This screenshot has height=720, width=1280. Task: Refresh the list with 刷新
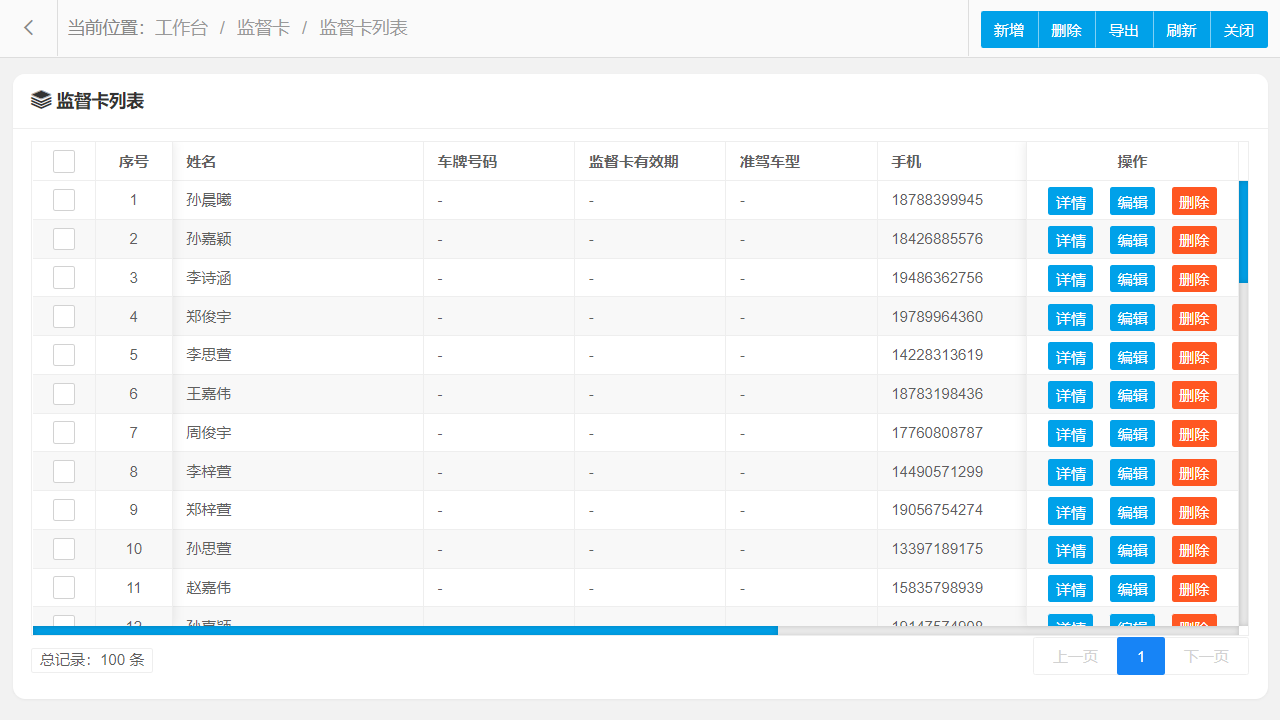coord(1182,30)
